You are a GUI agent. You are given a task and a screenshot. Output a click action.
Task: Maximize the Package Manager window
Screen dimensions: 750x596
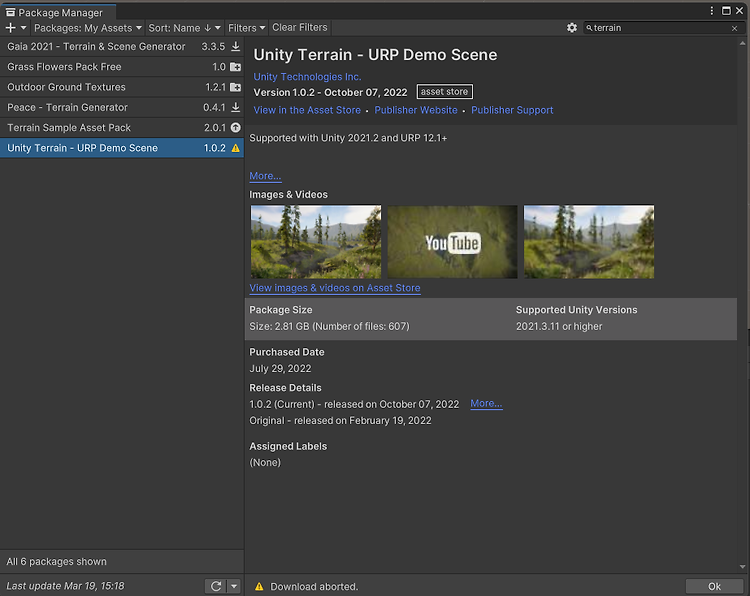(726, 11)
